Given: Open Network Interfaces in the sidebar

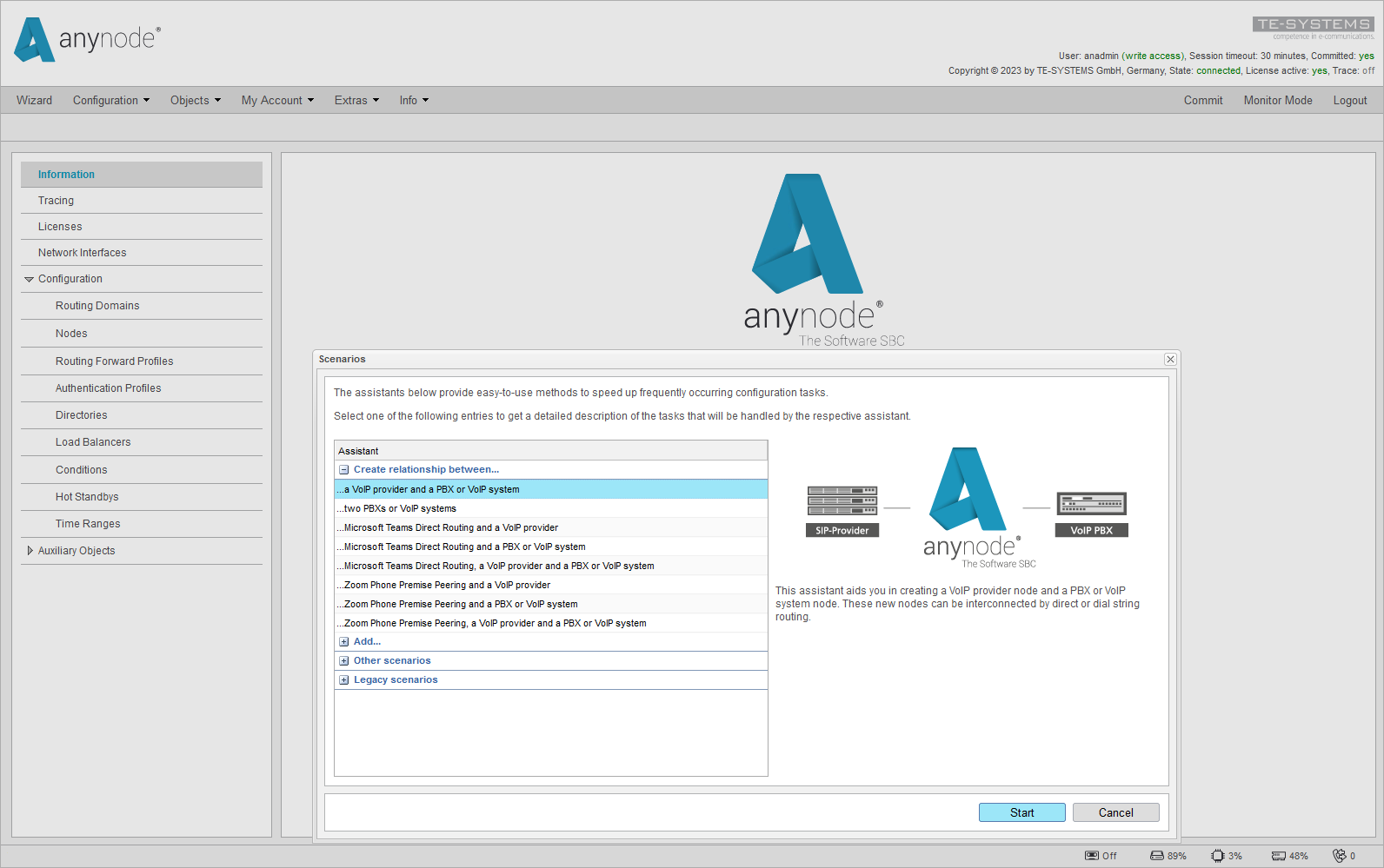Looking at the screenshot, I should [x=142, y=253].
